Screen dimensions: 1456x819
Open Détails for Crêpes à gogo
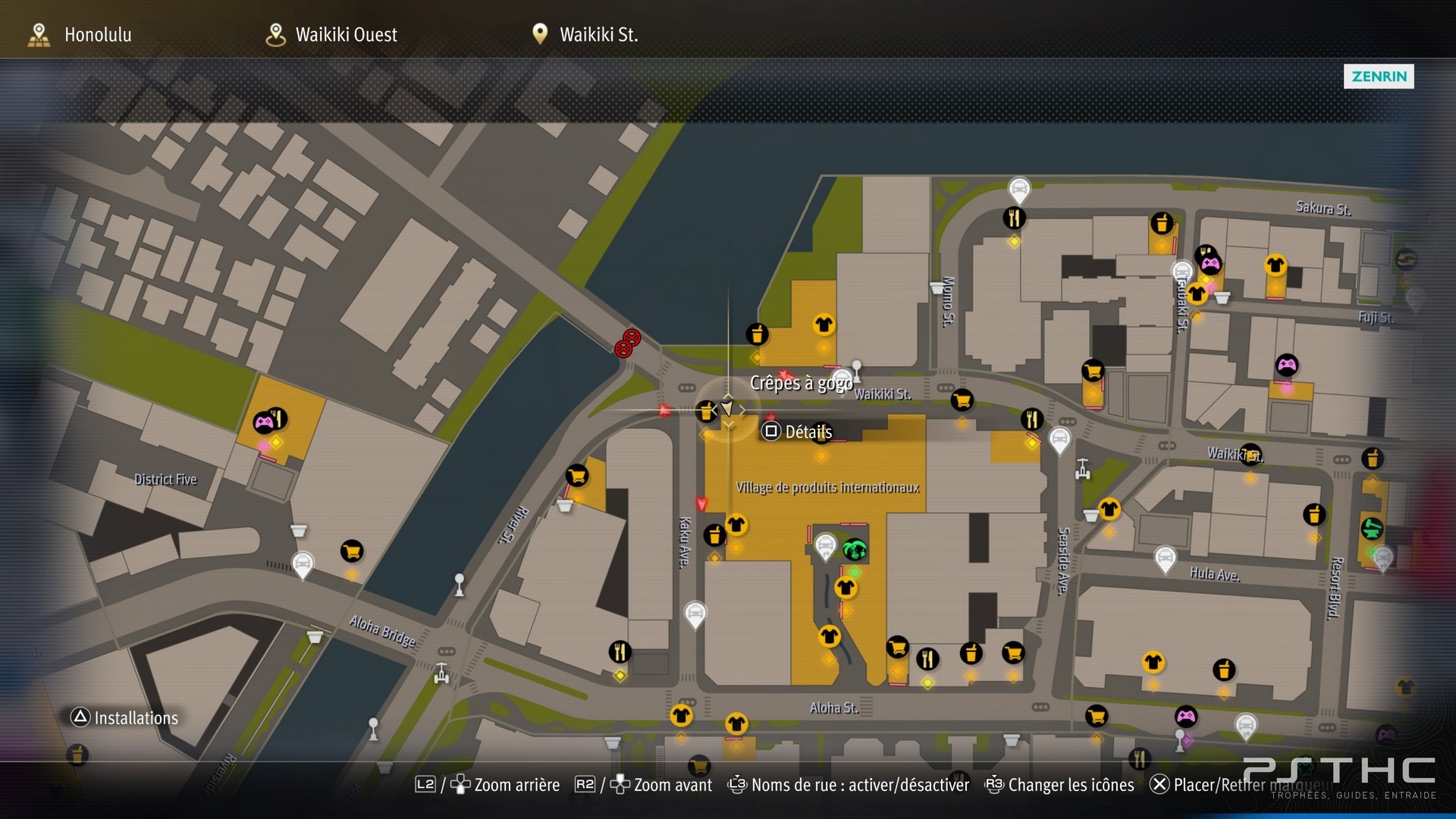tap(797, 432)
